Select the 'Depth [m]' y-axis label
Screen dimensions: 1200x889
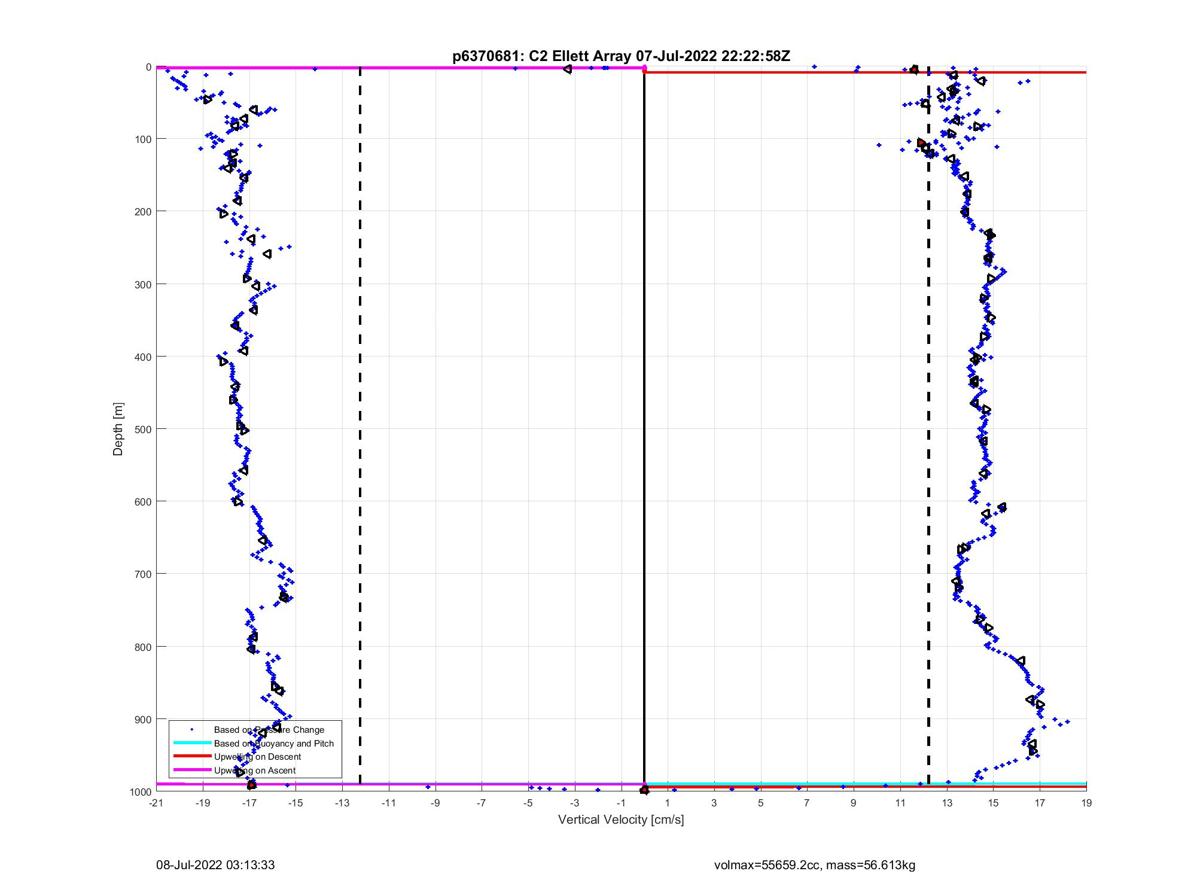(118, 429)
